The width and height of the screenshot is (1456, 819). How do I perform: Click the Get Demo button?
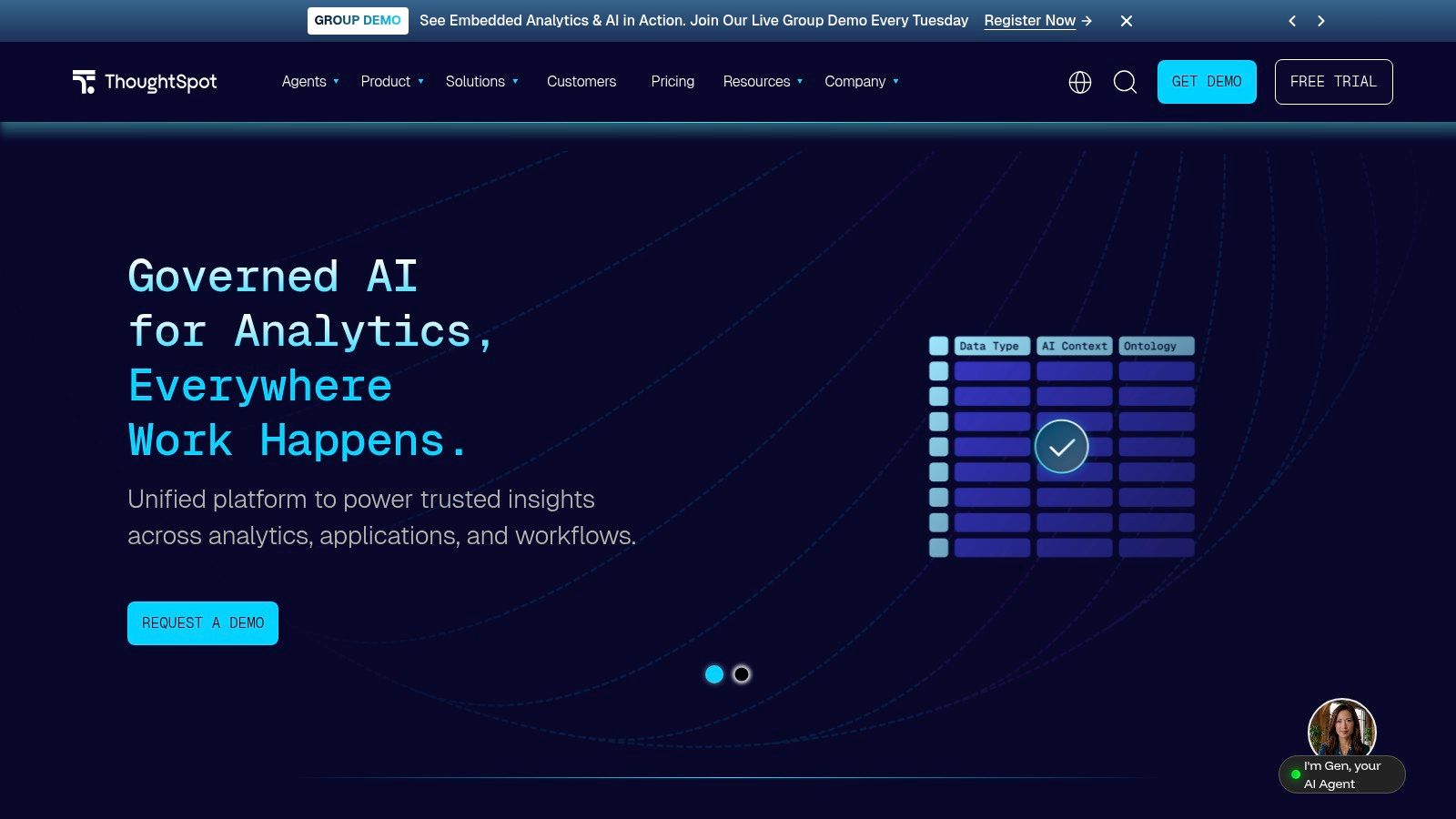1207,82
